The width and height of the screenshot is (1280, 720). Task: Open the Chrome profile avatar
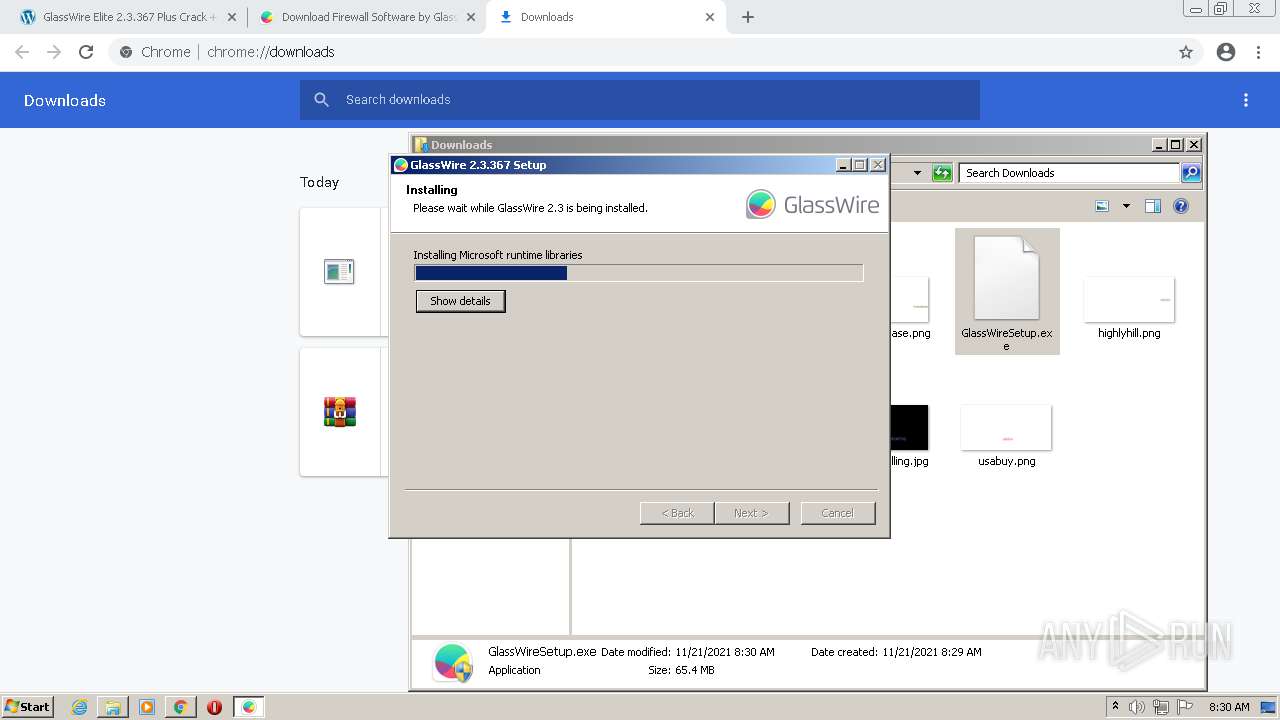pyautogui.click(x=1226, y=52)
